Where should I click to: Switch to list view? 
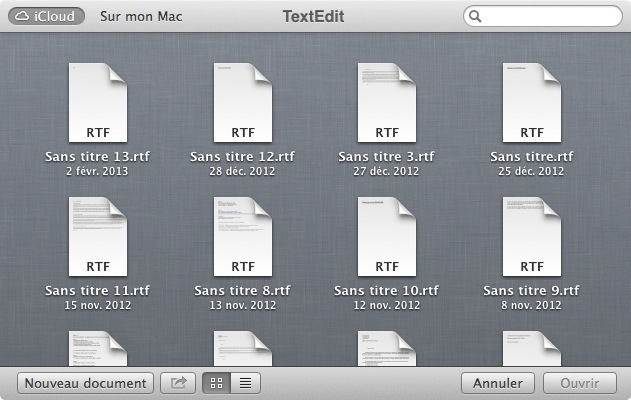click(246, 383)
